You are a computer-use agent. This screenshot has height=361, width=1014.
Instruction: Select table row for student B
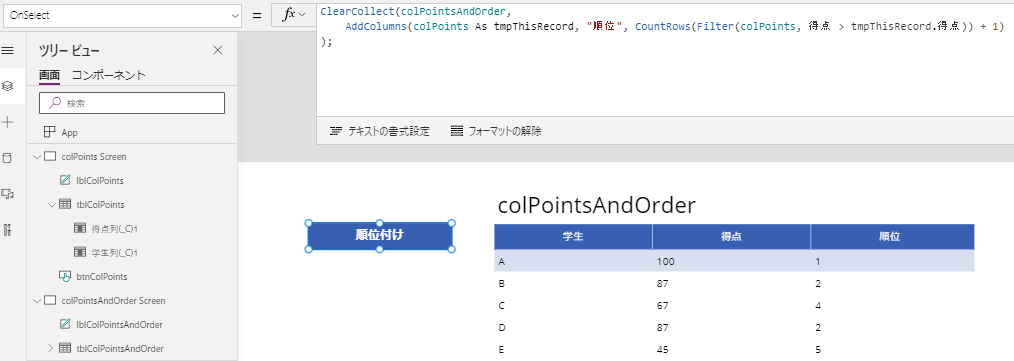click(x=734, y=283)
